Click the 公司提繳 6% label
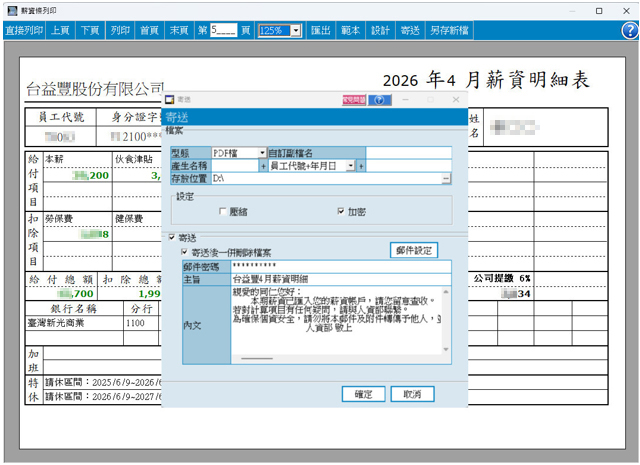Screen dimensions: 640x465 tap(502, 278)
